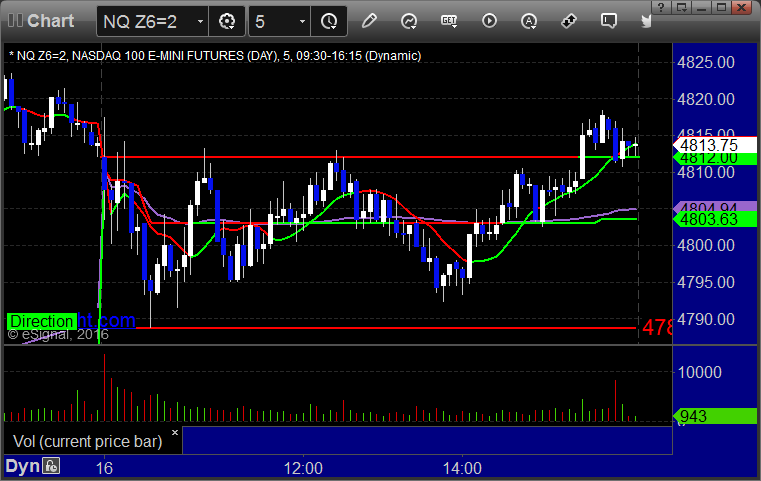This screenshot has height=481, width=761.
Task: Expand the NQ Z6=2 symbol dropdown
Action: point(200,21)
